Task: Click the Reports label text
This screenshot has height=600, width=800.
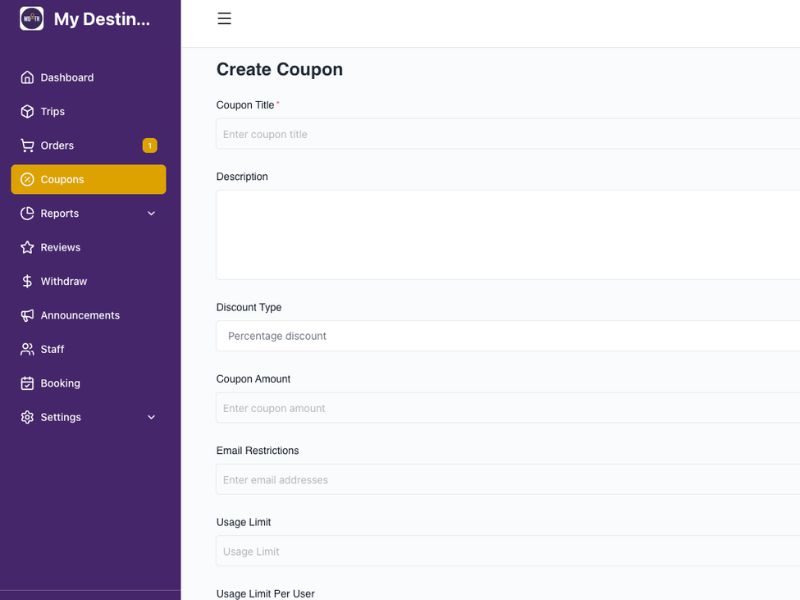Action: (60, 213)
